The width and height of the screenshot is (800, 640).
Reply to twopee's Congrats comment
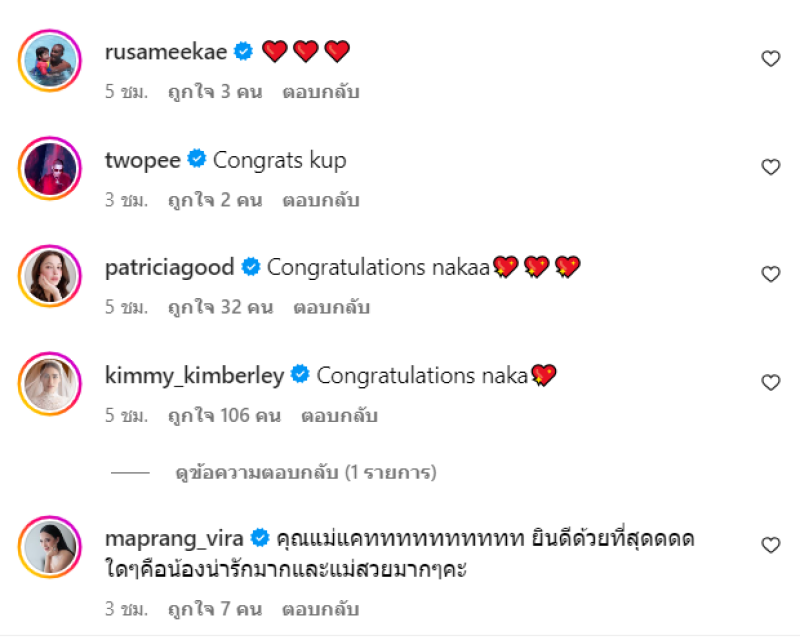coord(320,200)
